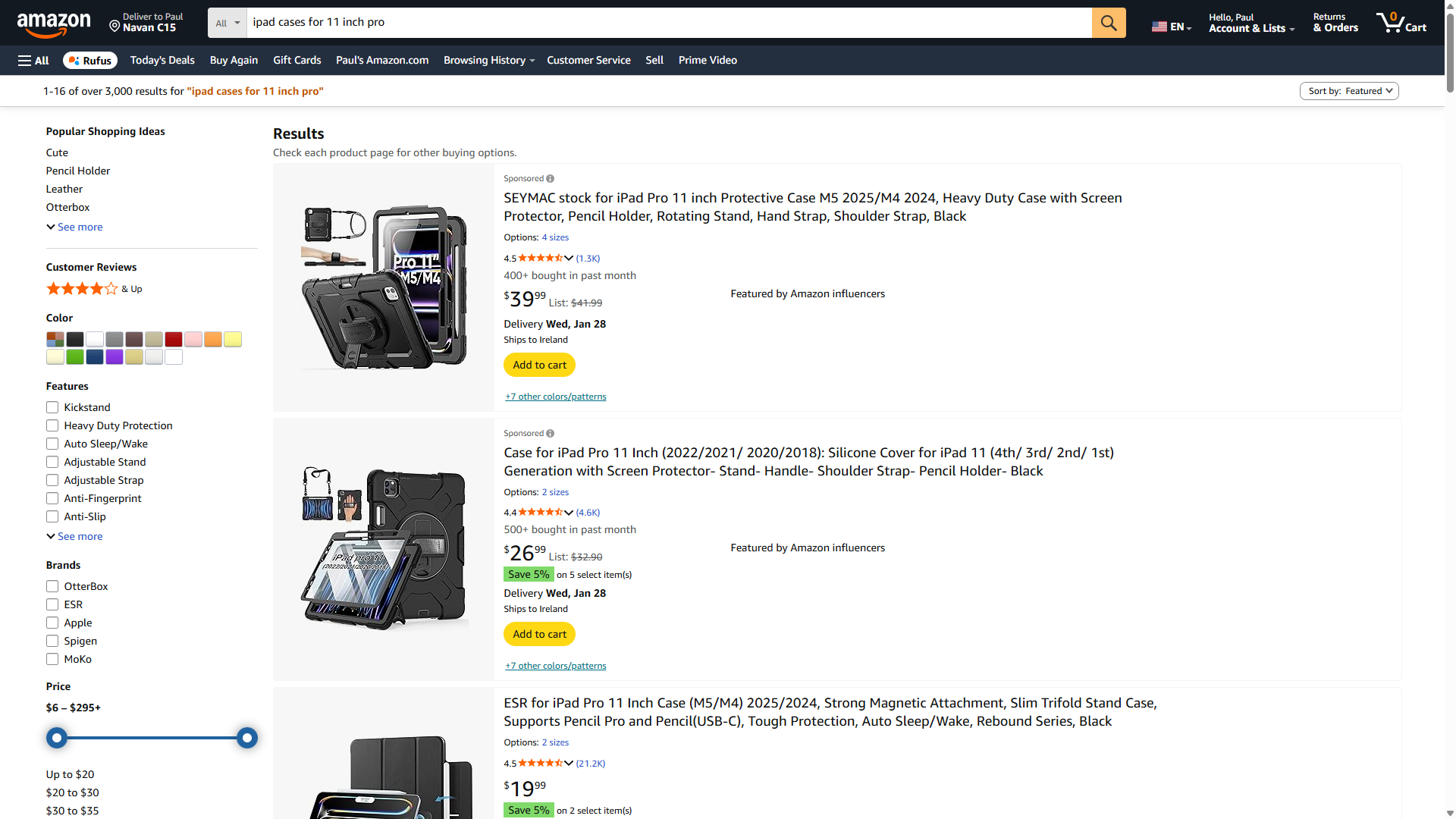Click Sponsored info icon for SEYMAC case
This screenshot has width=1456, height=819.
click(x=550, y=179)
